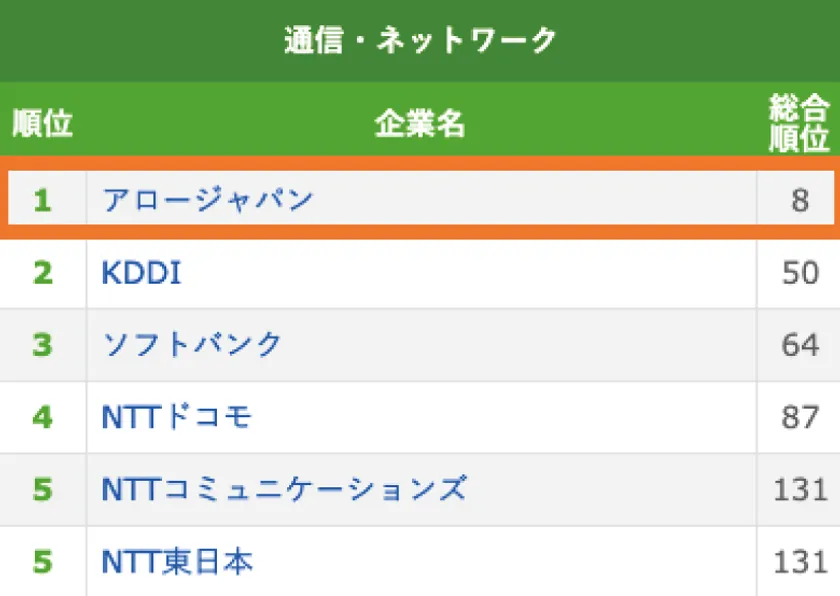Click rank number 2 beside KDDI
The image size is (840, 596).
coord(42,272)
